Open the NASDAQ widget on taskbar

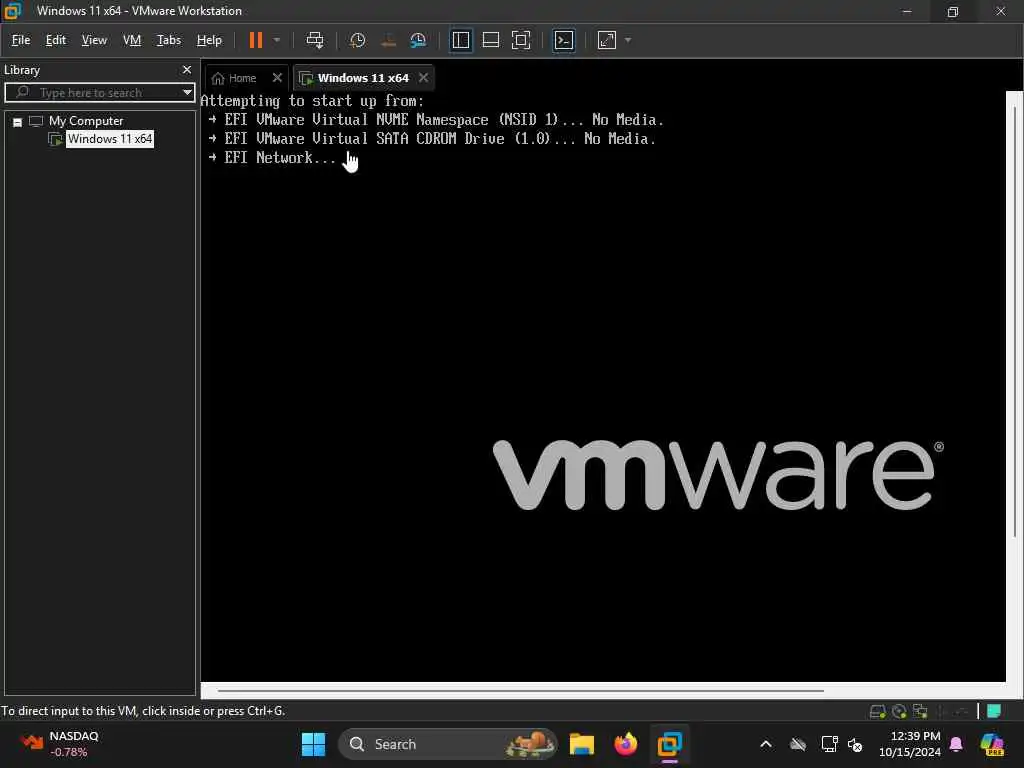pyautogui.click(x=60, y=744)
